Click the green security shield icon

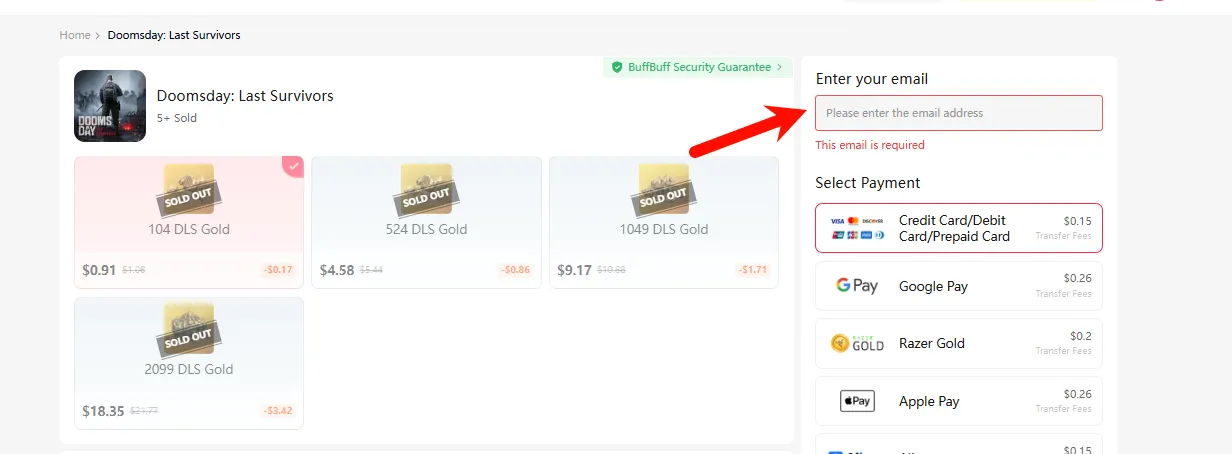click(x=617, y=67)
